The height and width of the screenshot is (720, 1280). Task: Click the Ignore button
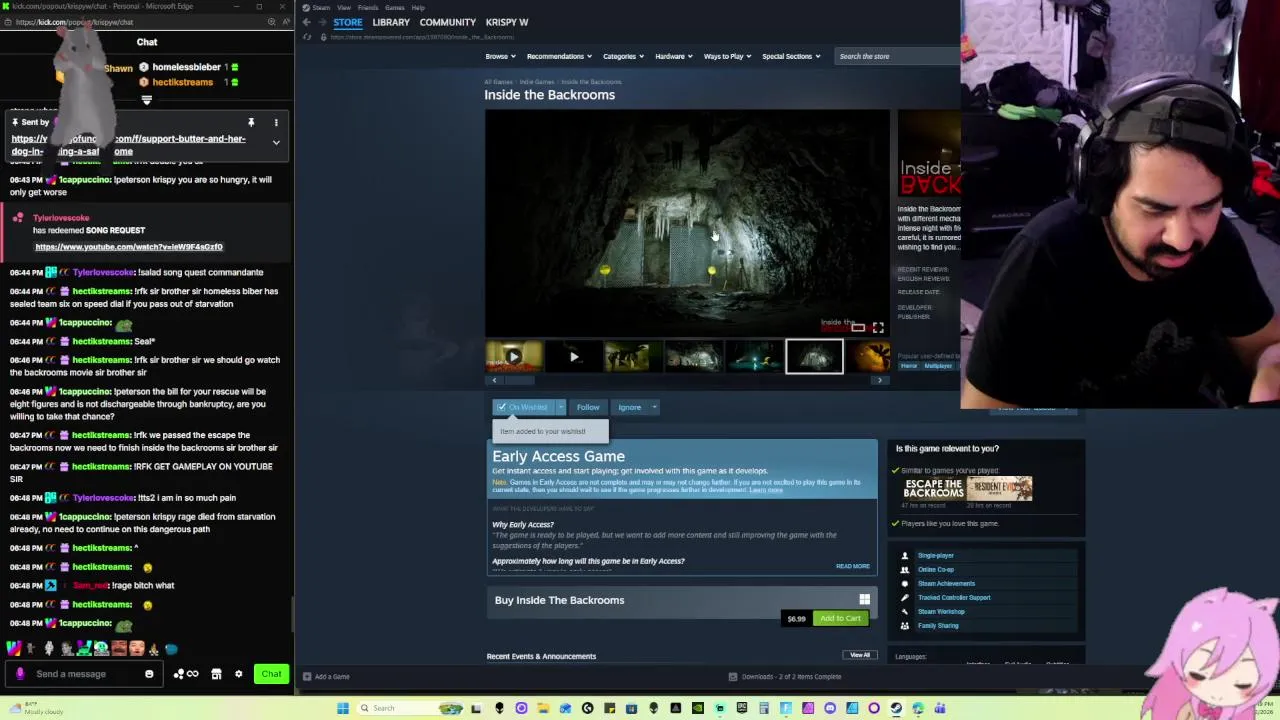(x=629, y=407)
